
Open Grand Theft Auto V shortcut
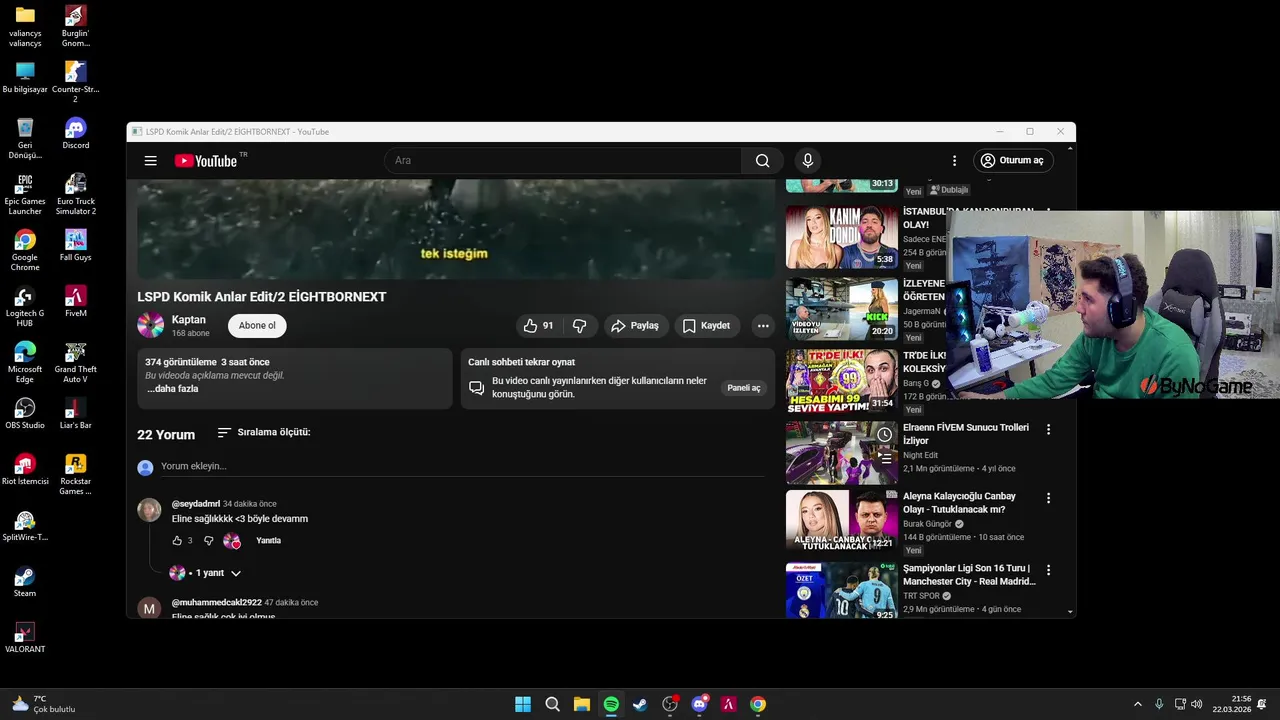click(76, 363)
